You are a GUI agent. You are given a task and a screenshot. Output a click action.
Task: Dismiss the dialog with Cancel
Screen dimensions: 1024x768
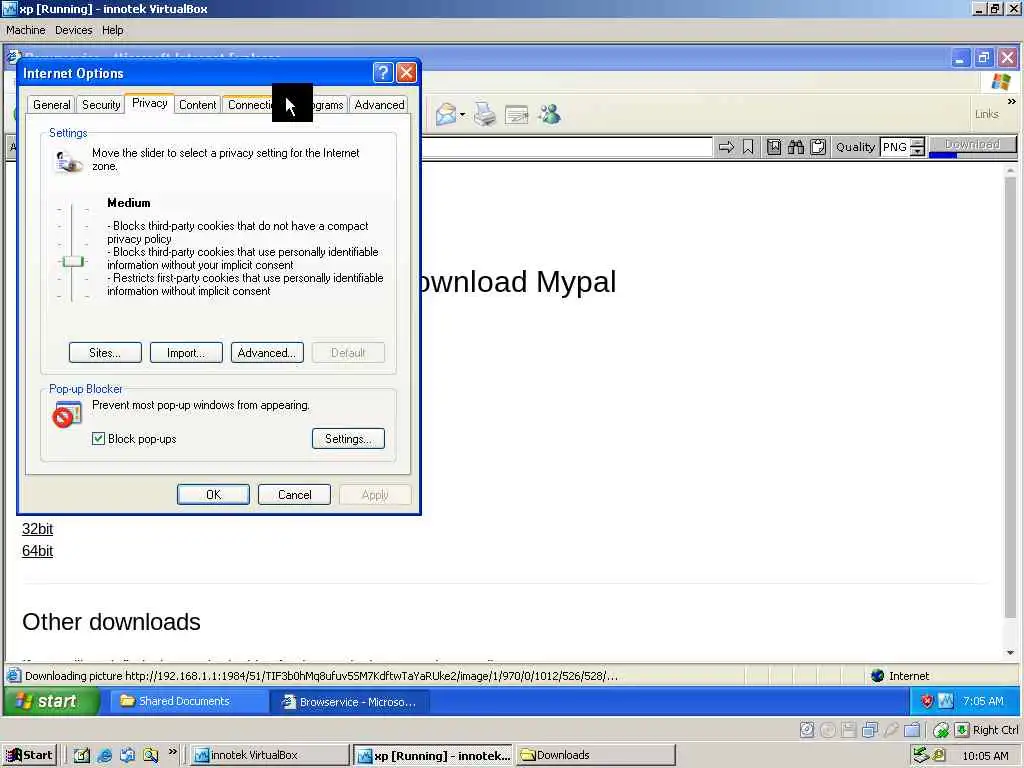click(295, 494)
